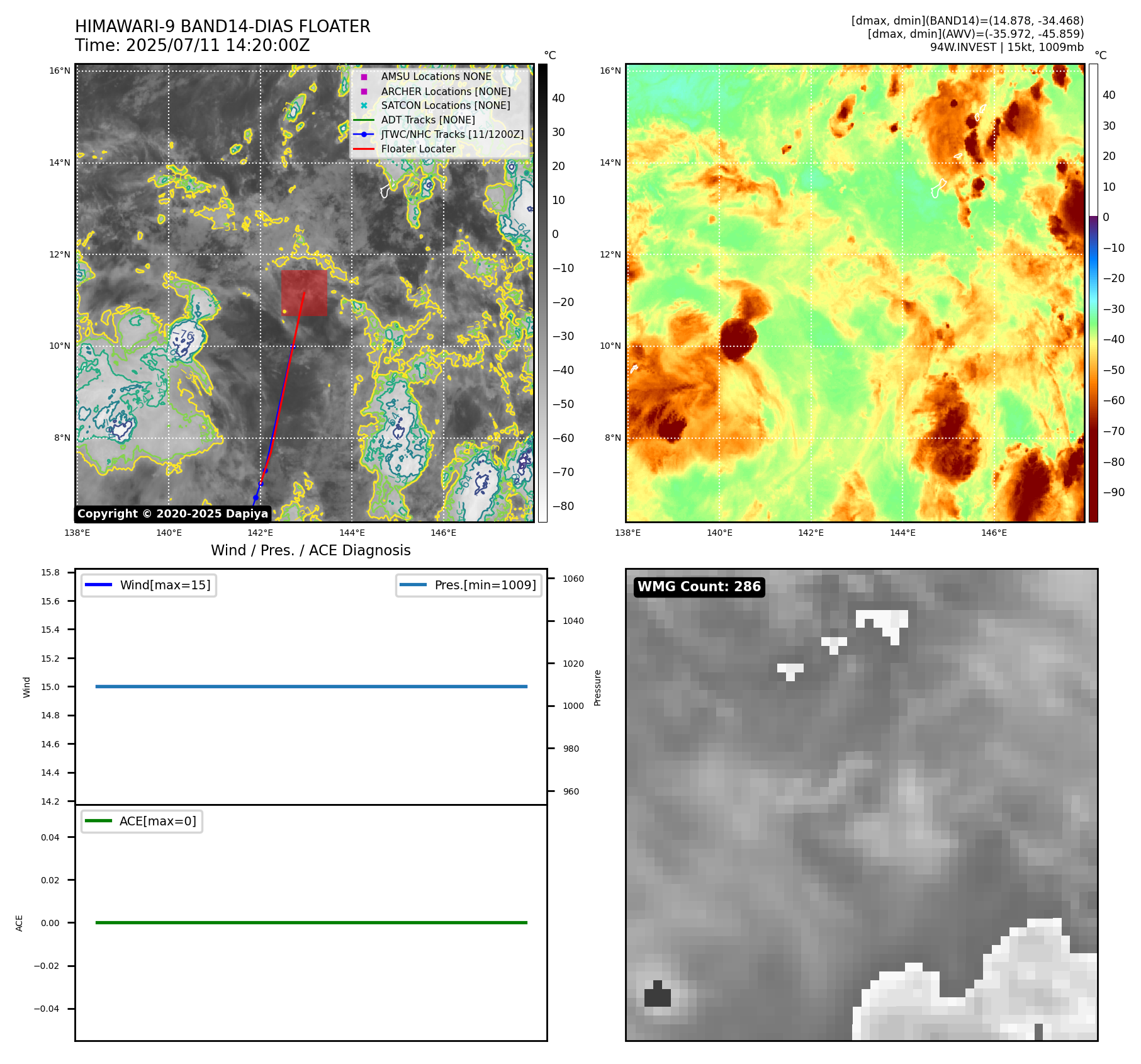Click the dark pixel cluster in WMG panel

[658, 993]
